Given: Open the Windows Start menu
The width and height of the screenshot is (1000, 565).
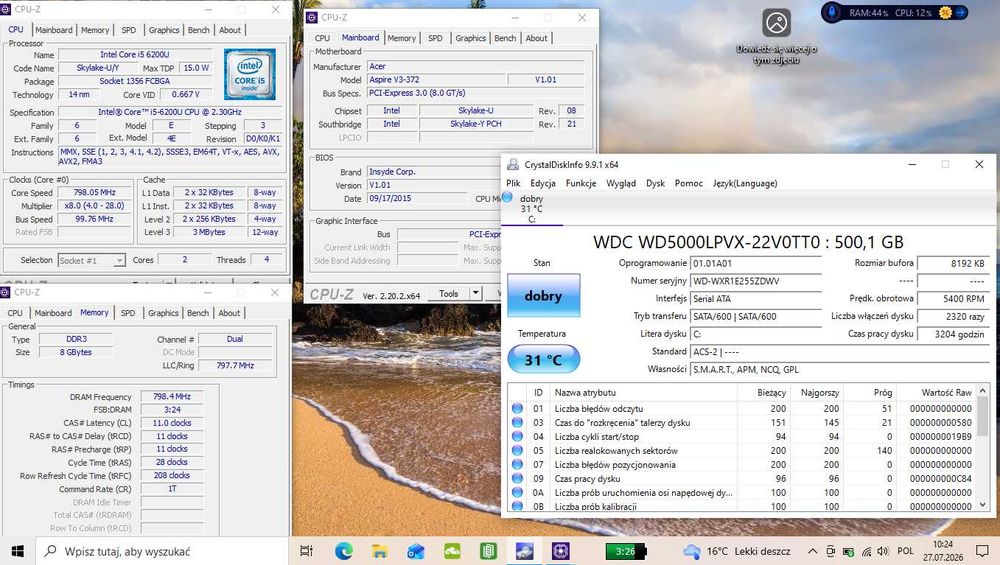Looking at the screenshot, I should 17,551.
